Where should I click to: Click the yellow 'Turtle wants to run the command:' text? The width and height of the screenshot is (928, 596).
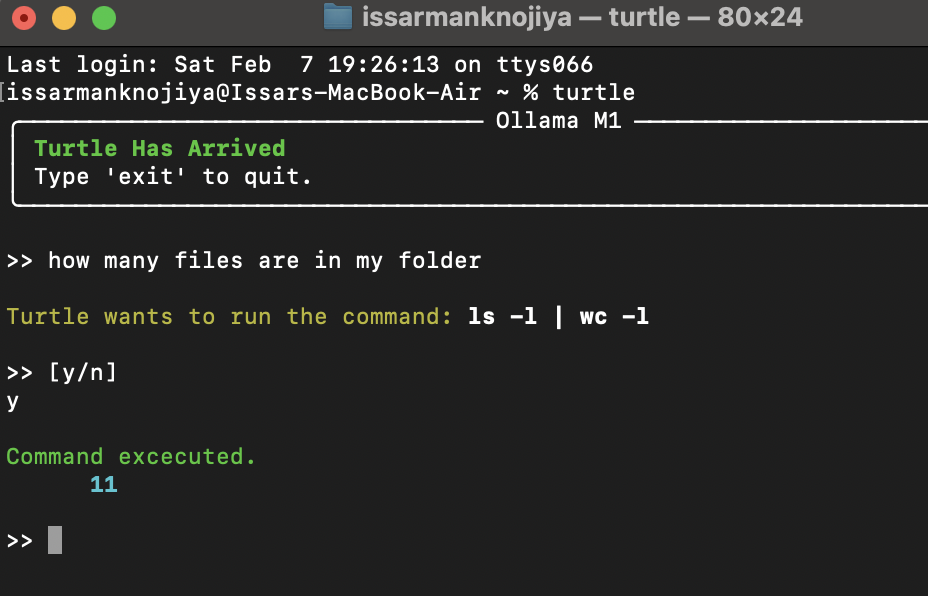pos(230,317)
